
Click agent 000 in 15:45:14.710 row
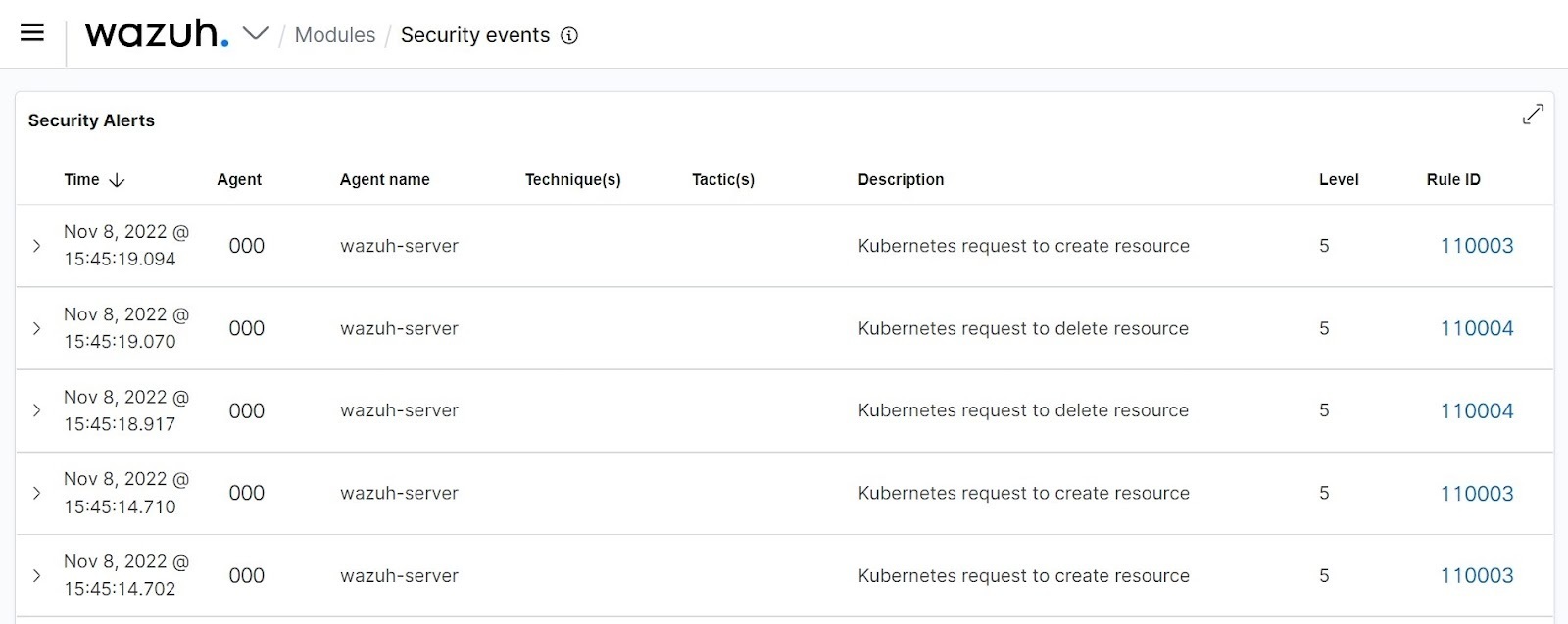pyautogui.click(x=247, y=493)
